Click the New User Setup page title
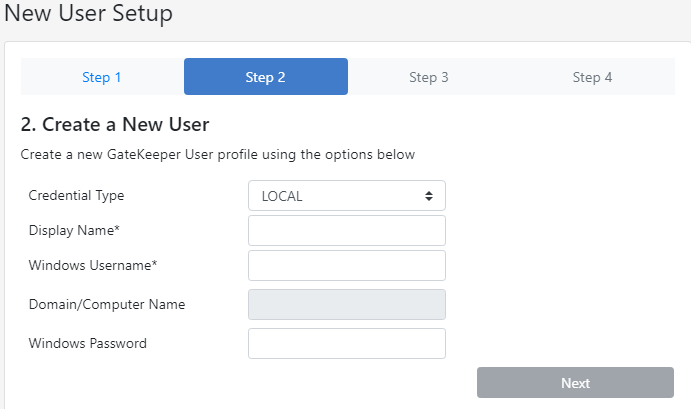 click(89, 14)
